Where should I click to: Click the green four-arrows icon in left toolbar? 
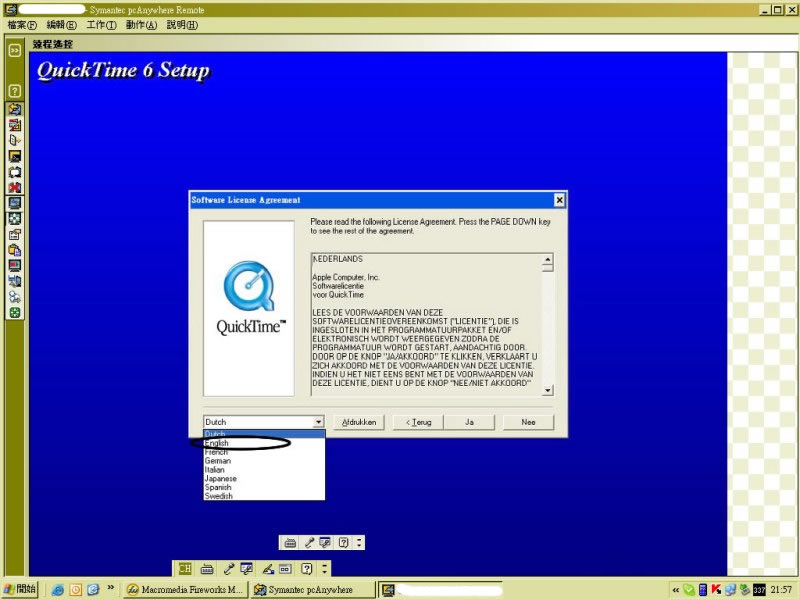[15, 313]
